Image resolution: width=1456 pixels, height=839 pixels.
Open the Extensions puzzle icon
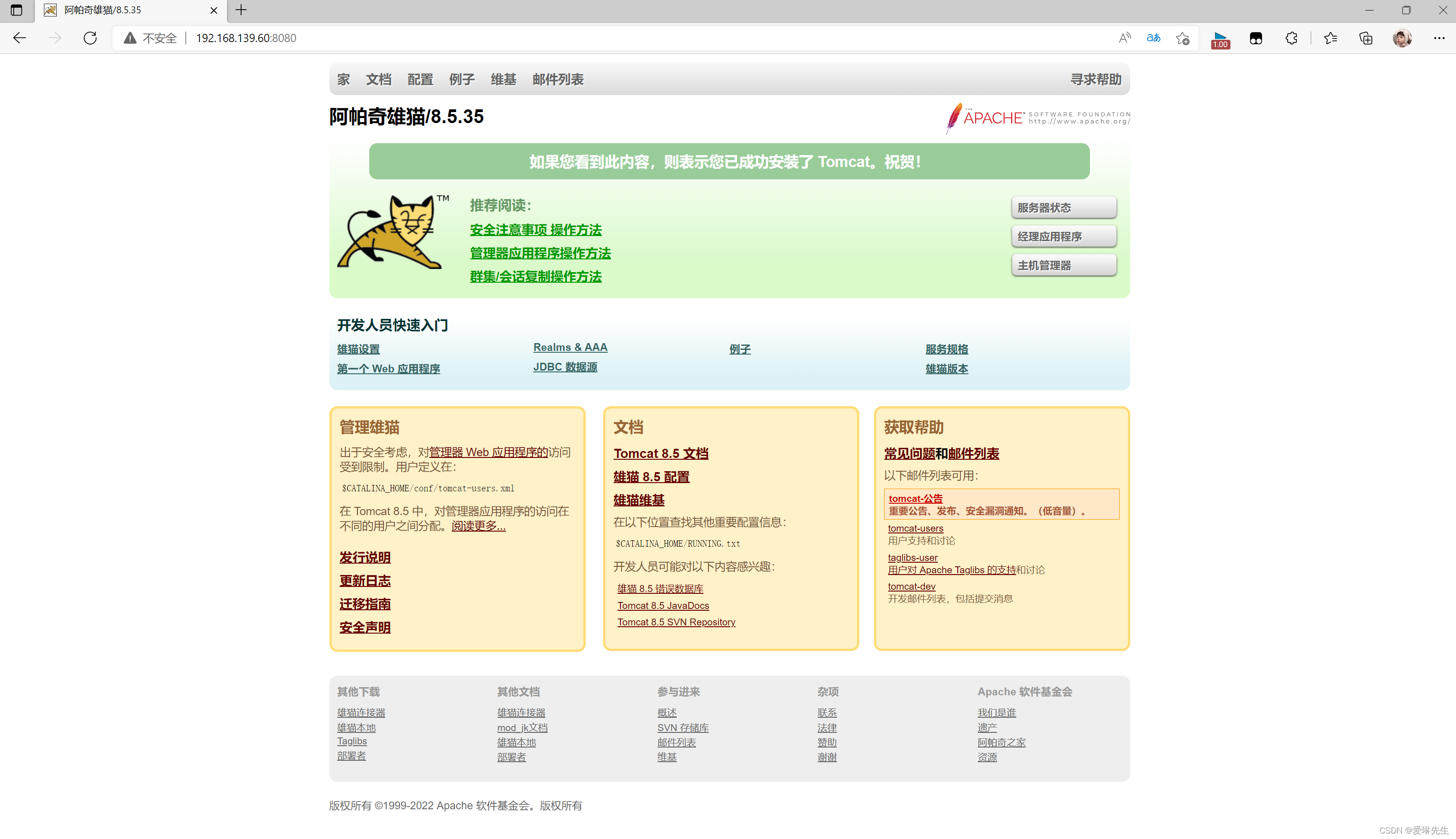coord(1291,38)
